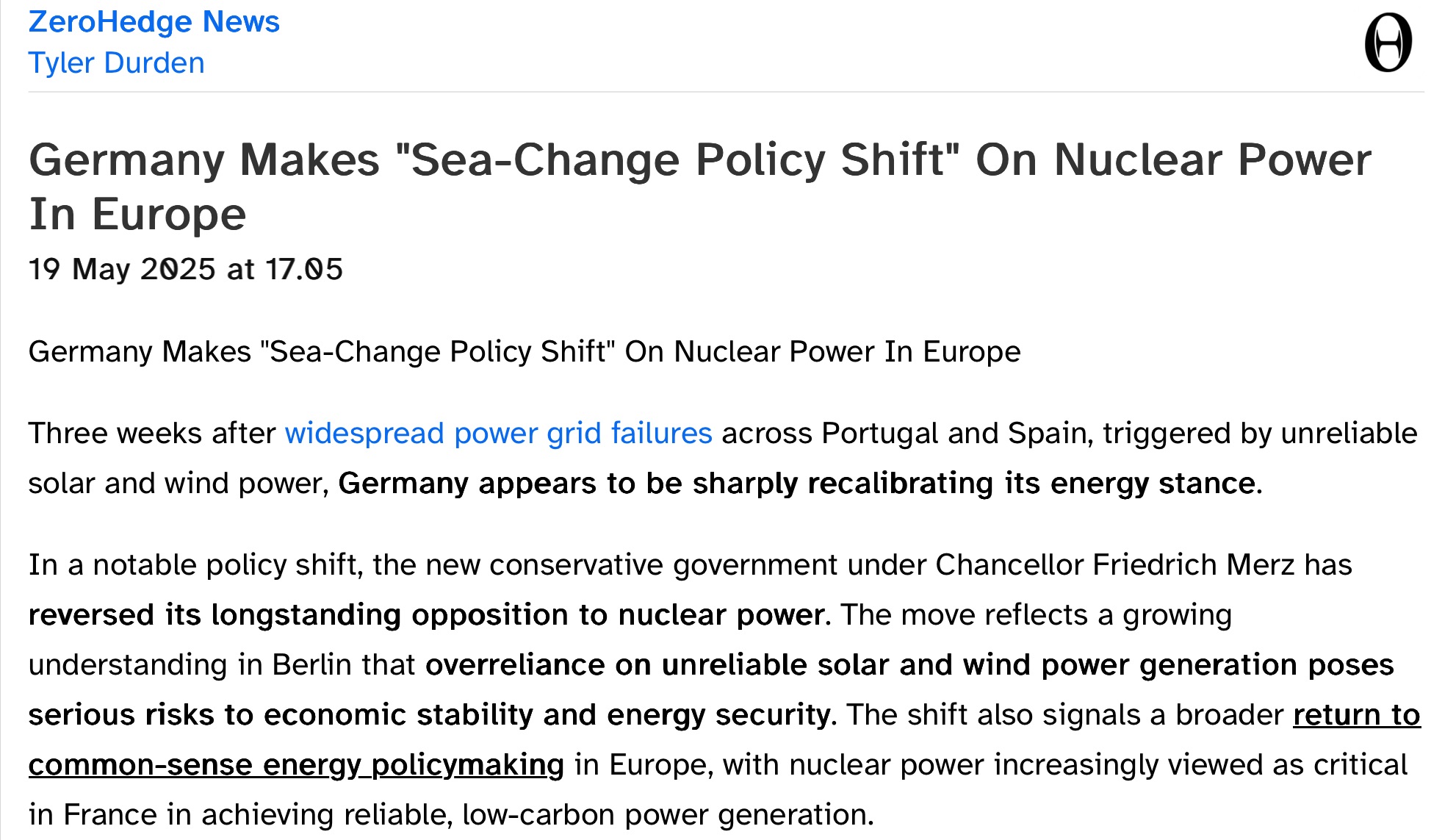Click the separator line under the header

[x=726, y=92]
